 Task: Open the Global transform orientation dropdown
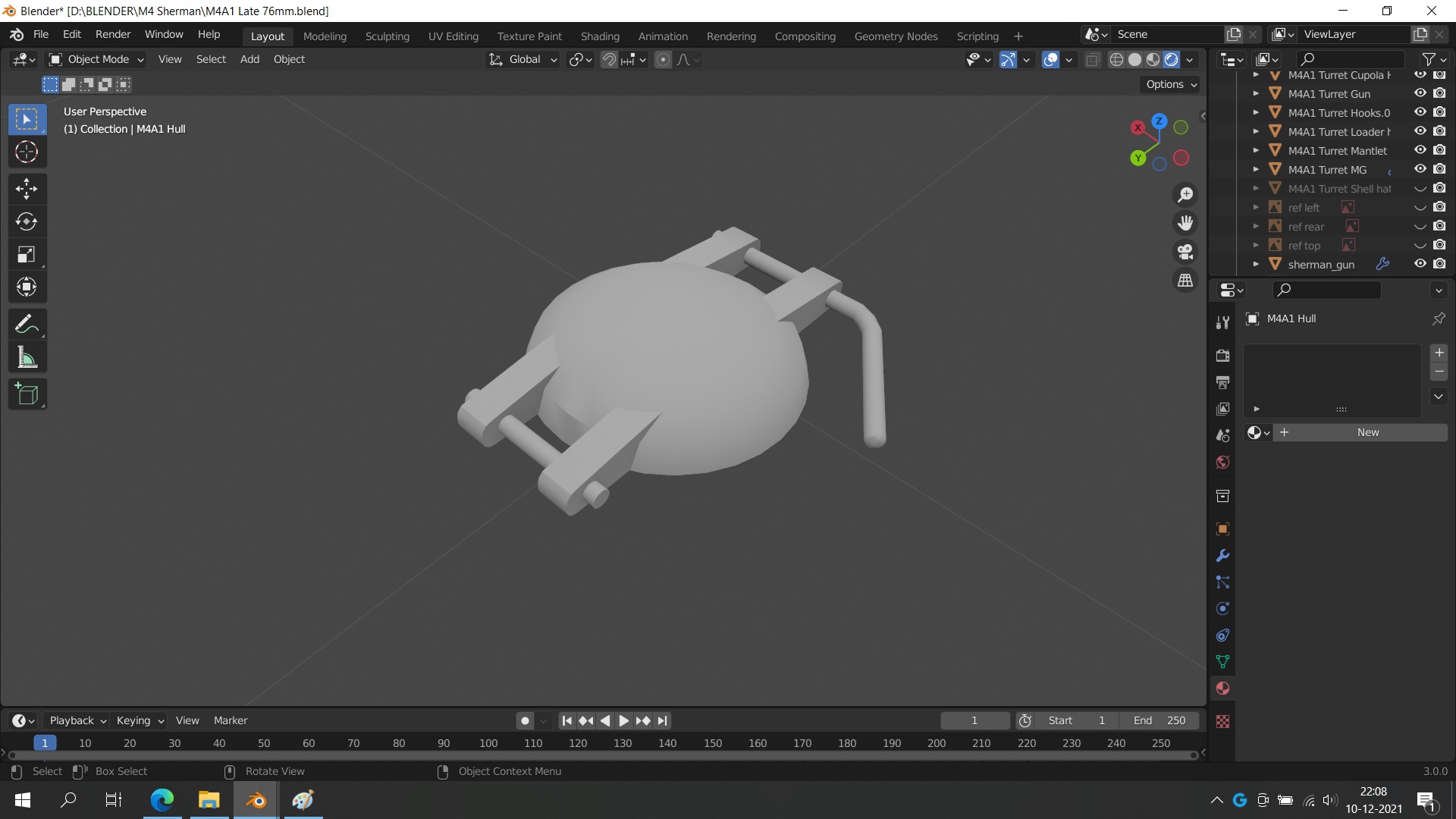pos(523,59)
